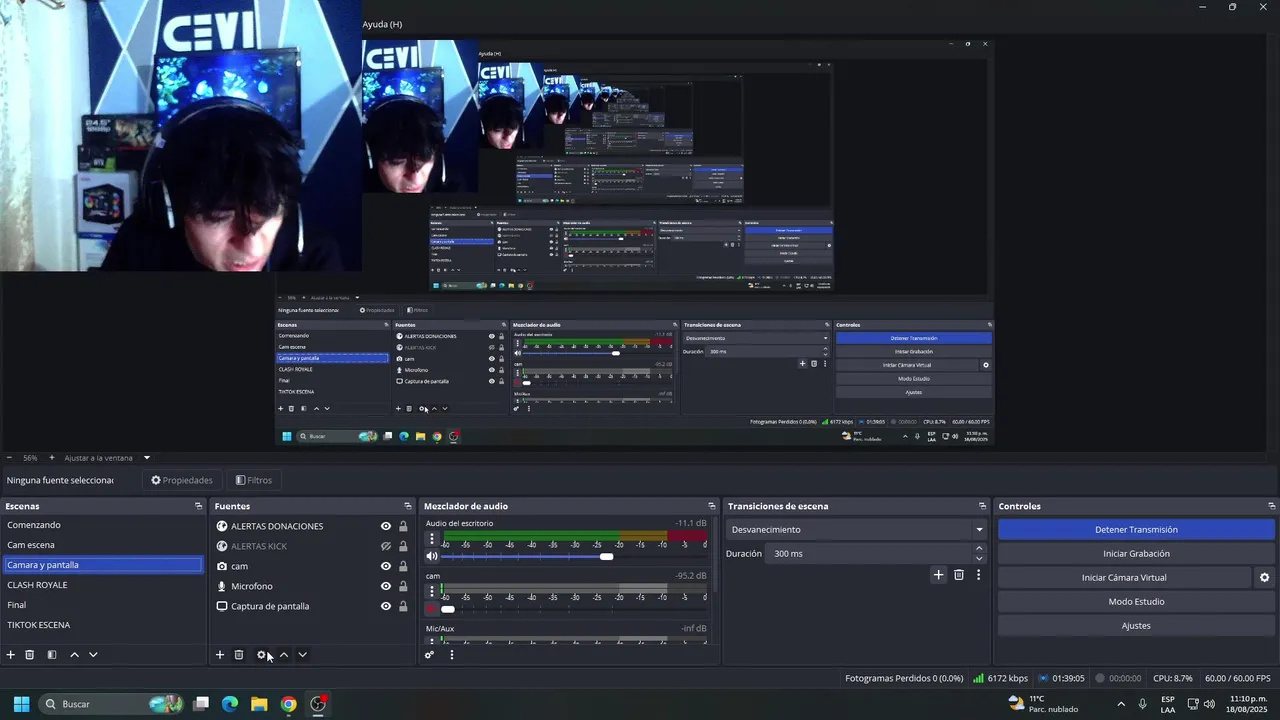Viewport: 1280px width, 720px height.
Task: Move source down in Fuentes toolbar
Action: [302, 655]
